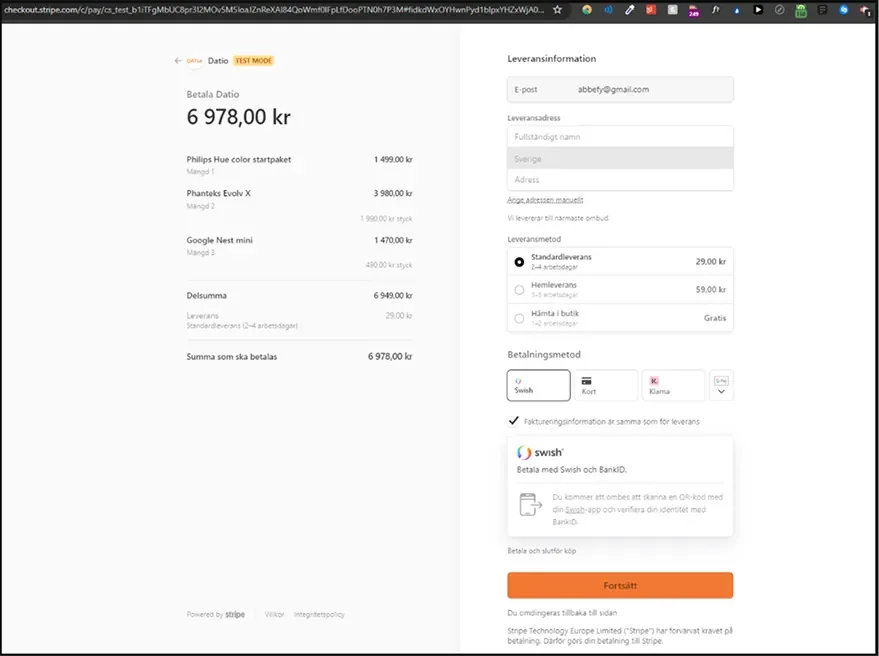879x656 pixels.
Task: Bookmark this page with the star icon
Action: (557, 10)
